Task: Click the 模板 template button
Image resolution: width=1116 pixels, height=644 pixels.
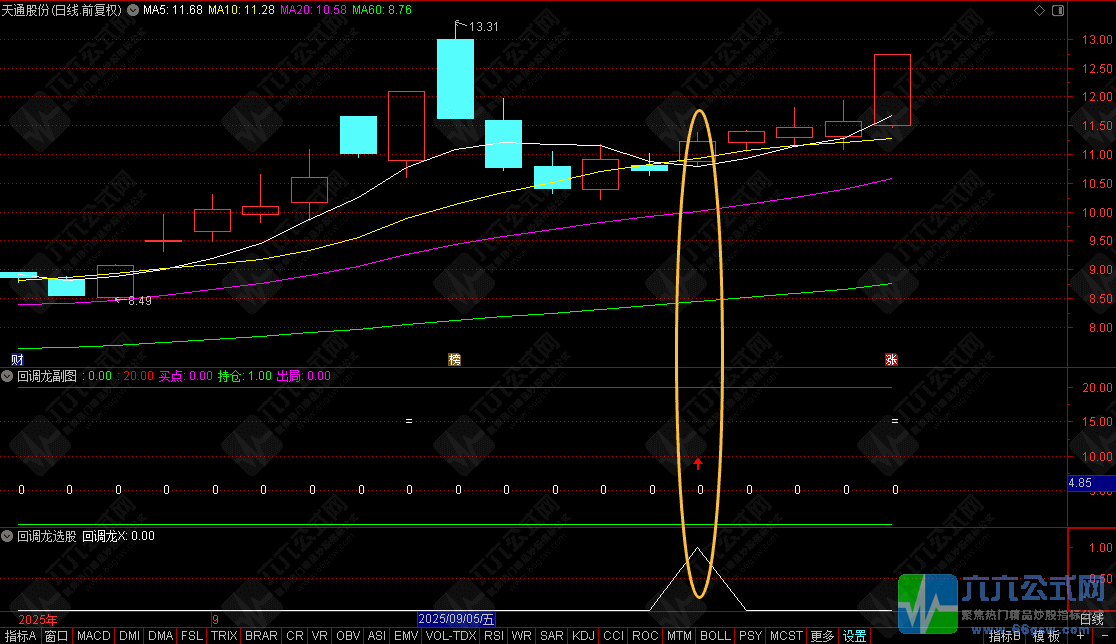Action: coord(1046,636)
